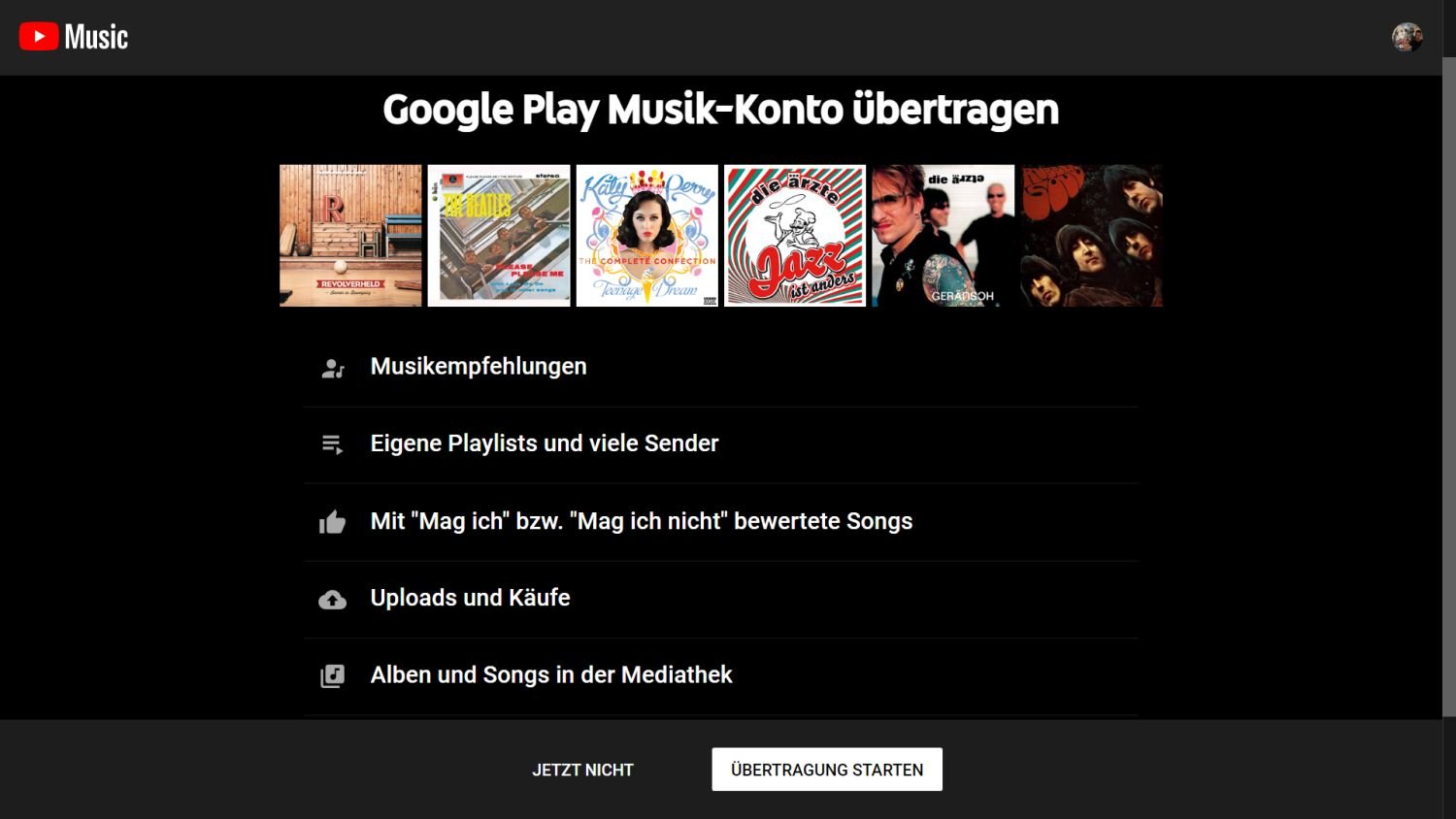Click the library music icon beside Alben

[x=333, y=675]
